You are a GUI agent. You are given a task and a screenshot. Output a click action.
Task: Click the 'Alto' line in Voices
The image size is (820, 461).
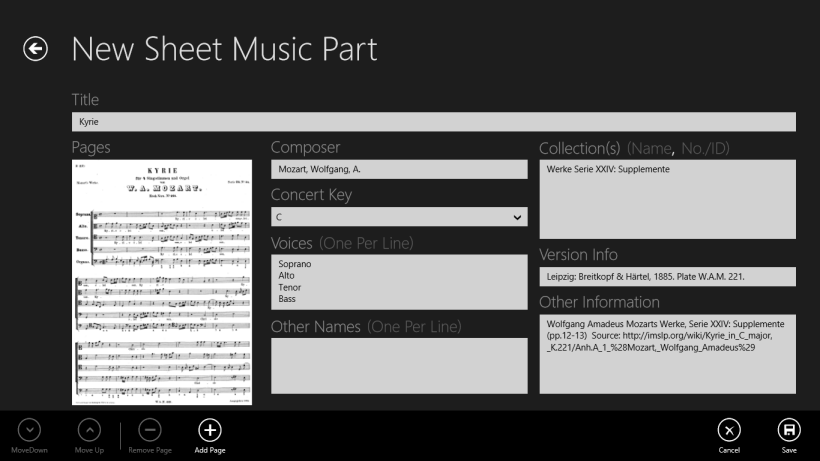(286, 275)
